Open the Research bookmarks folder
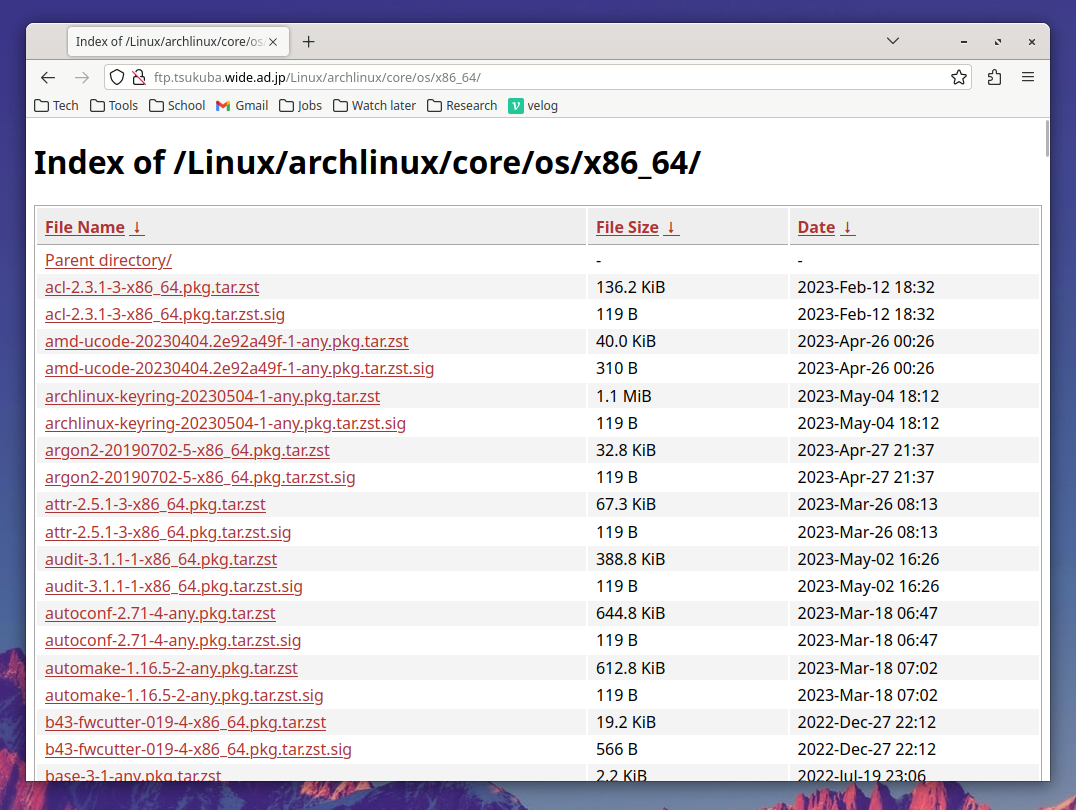Image resolution: width=1076 pixels, height=810 pixels. [x=462, y=106]
